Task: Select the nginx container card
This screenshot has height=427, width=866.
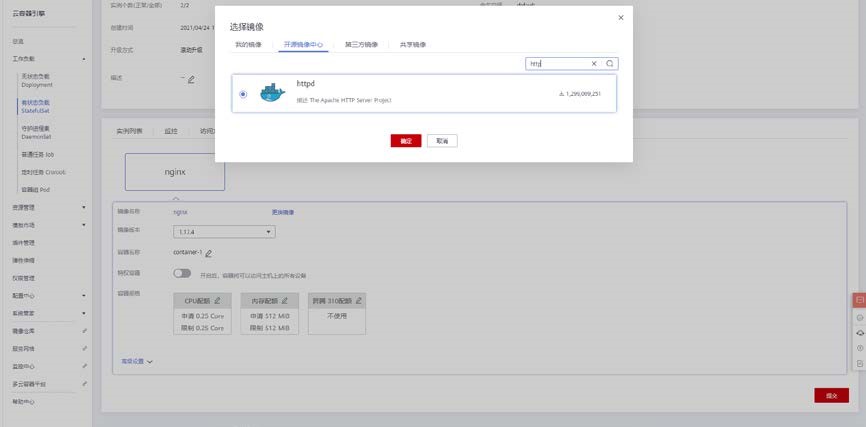Action: pyautogui.click(x=175, y=172)
